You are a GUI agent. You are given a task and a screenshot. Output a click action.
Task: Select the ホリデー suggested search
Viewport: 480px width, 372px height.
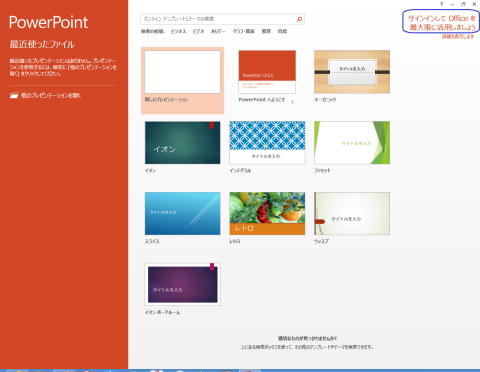218,31
